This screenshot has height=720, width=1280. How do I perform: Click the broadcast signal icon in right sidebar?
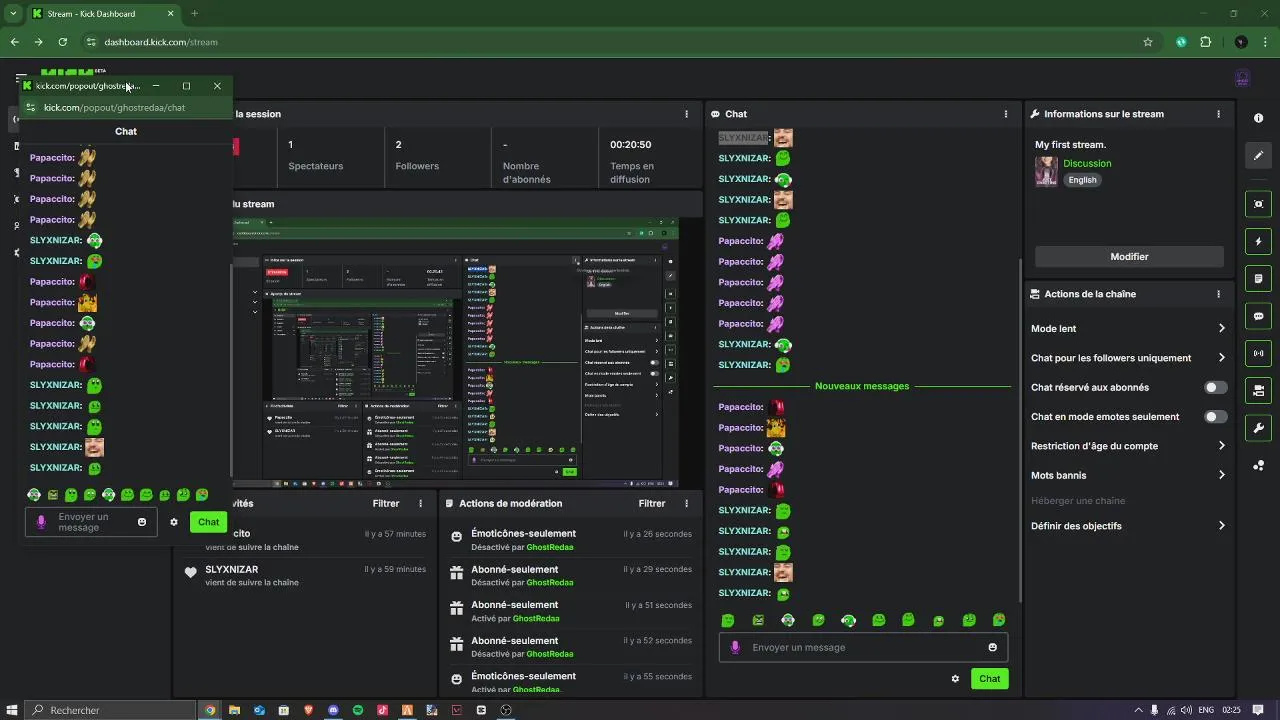pyautogui.click(x=1258, y=353)
